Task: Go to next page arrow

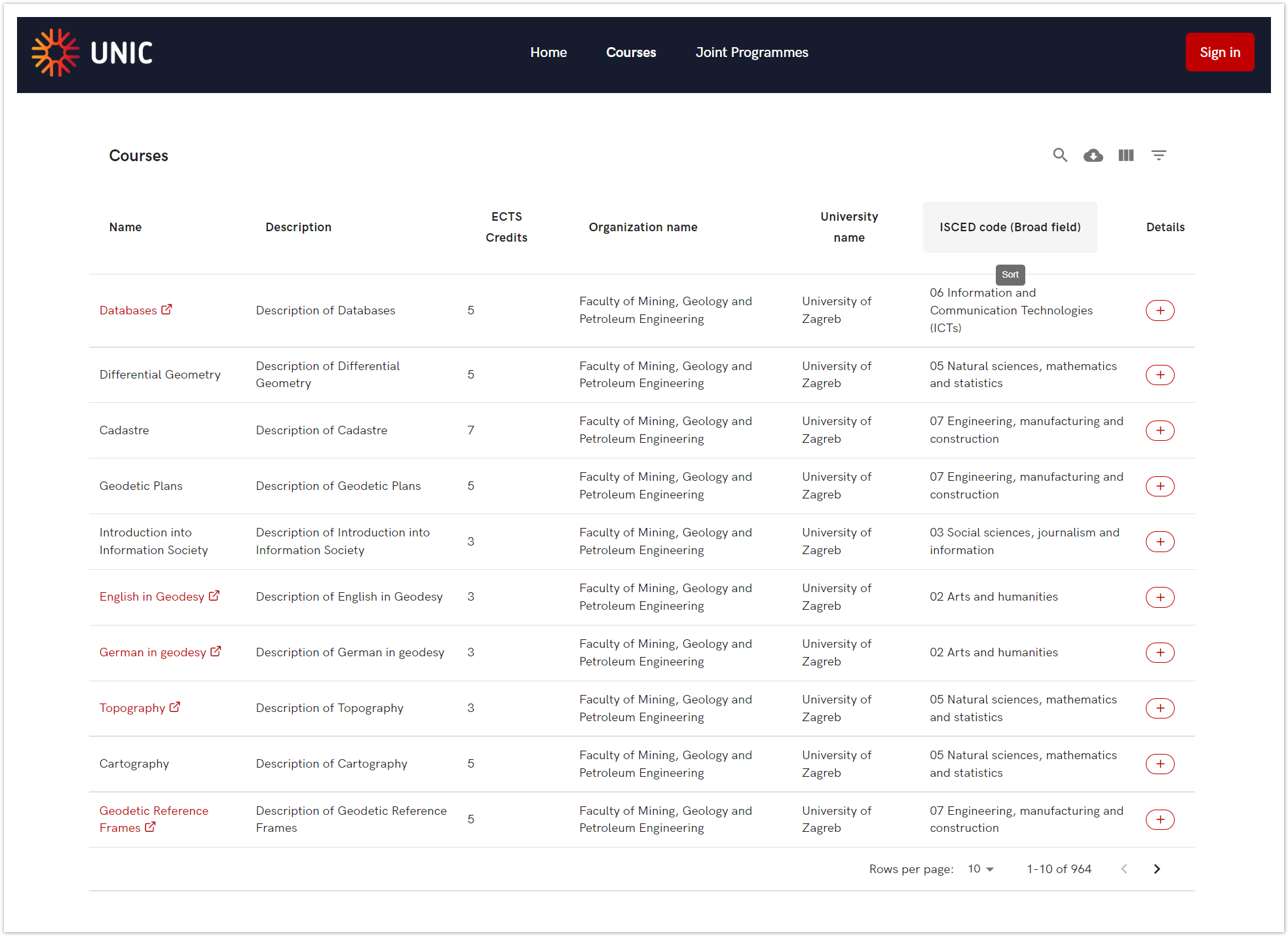Action: 1156,869
